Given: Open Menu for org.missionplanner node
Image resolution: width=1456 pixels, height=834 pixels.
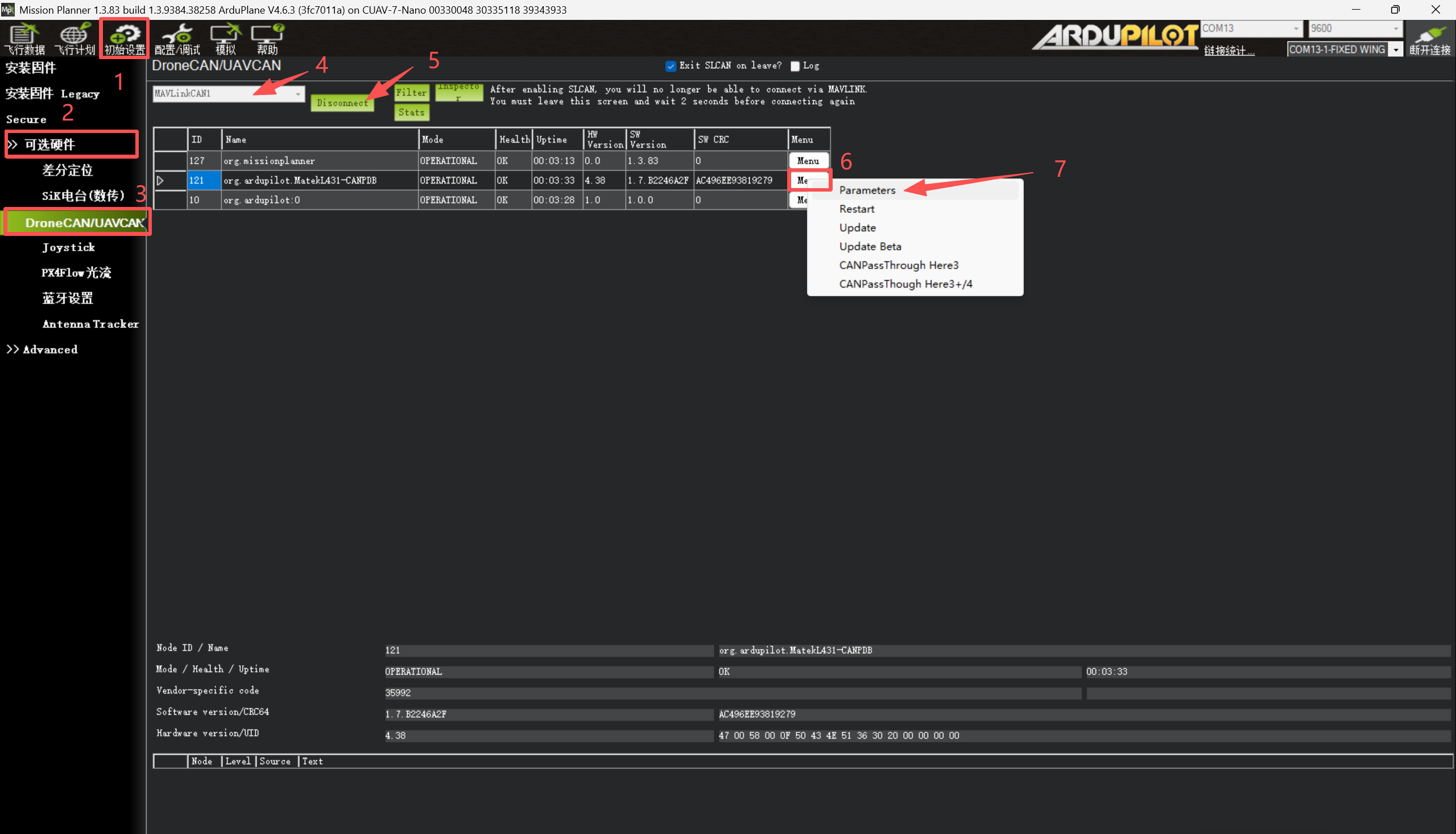Looking at the screenshot, I should (808, 161).
